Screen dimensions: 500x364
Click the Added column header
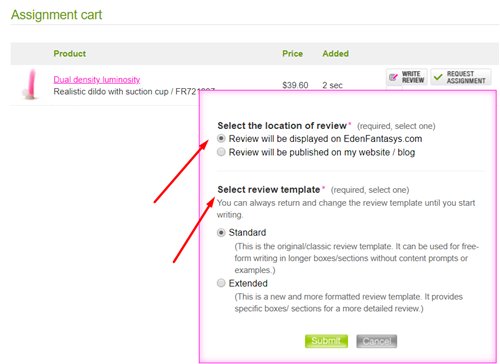click(x=335, y=53)
